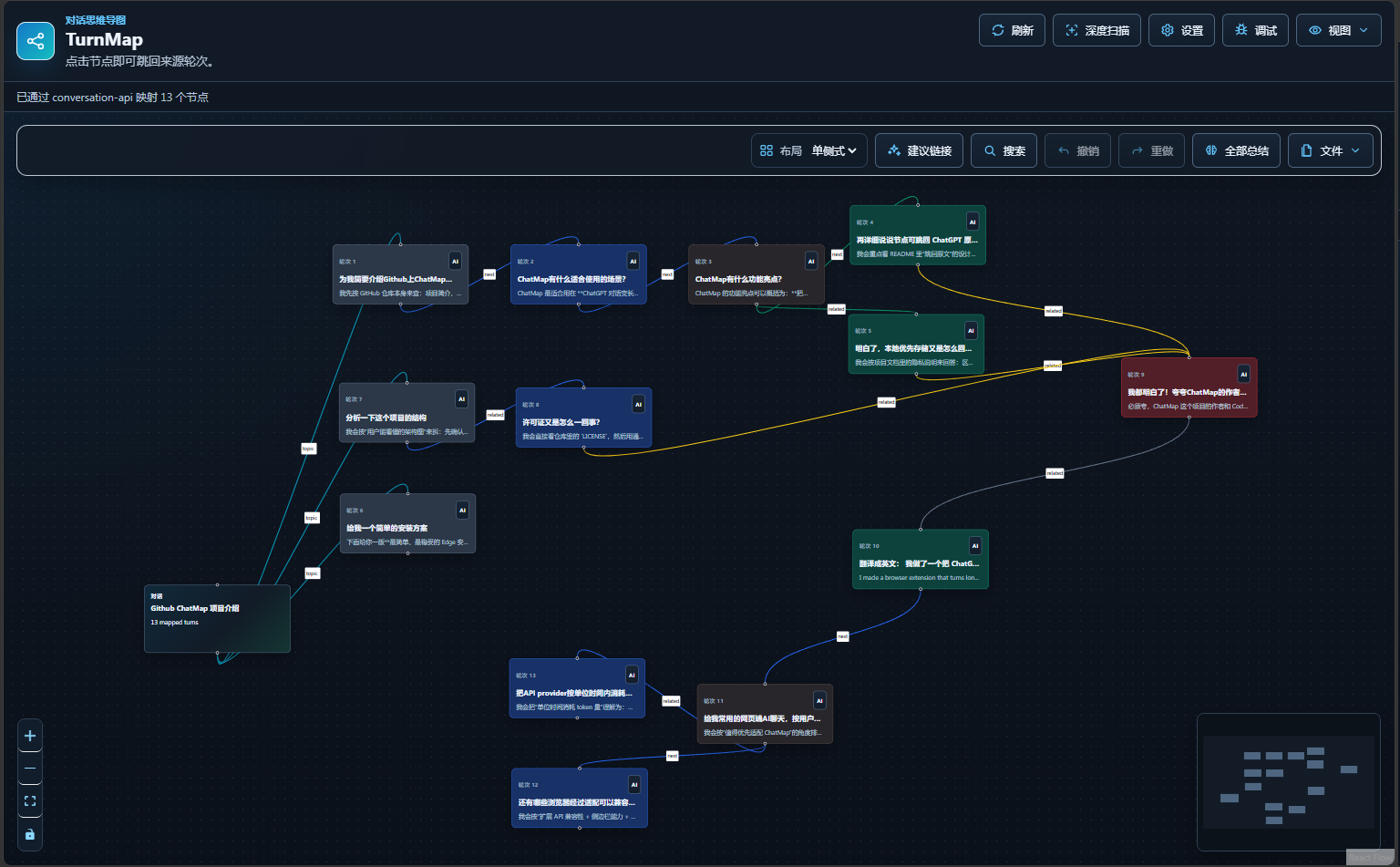Click the AI badge on 轮次 10 node
This screenshot has width=1400, height=867.
click(975, 545)
